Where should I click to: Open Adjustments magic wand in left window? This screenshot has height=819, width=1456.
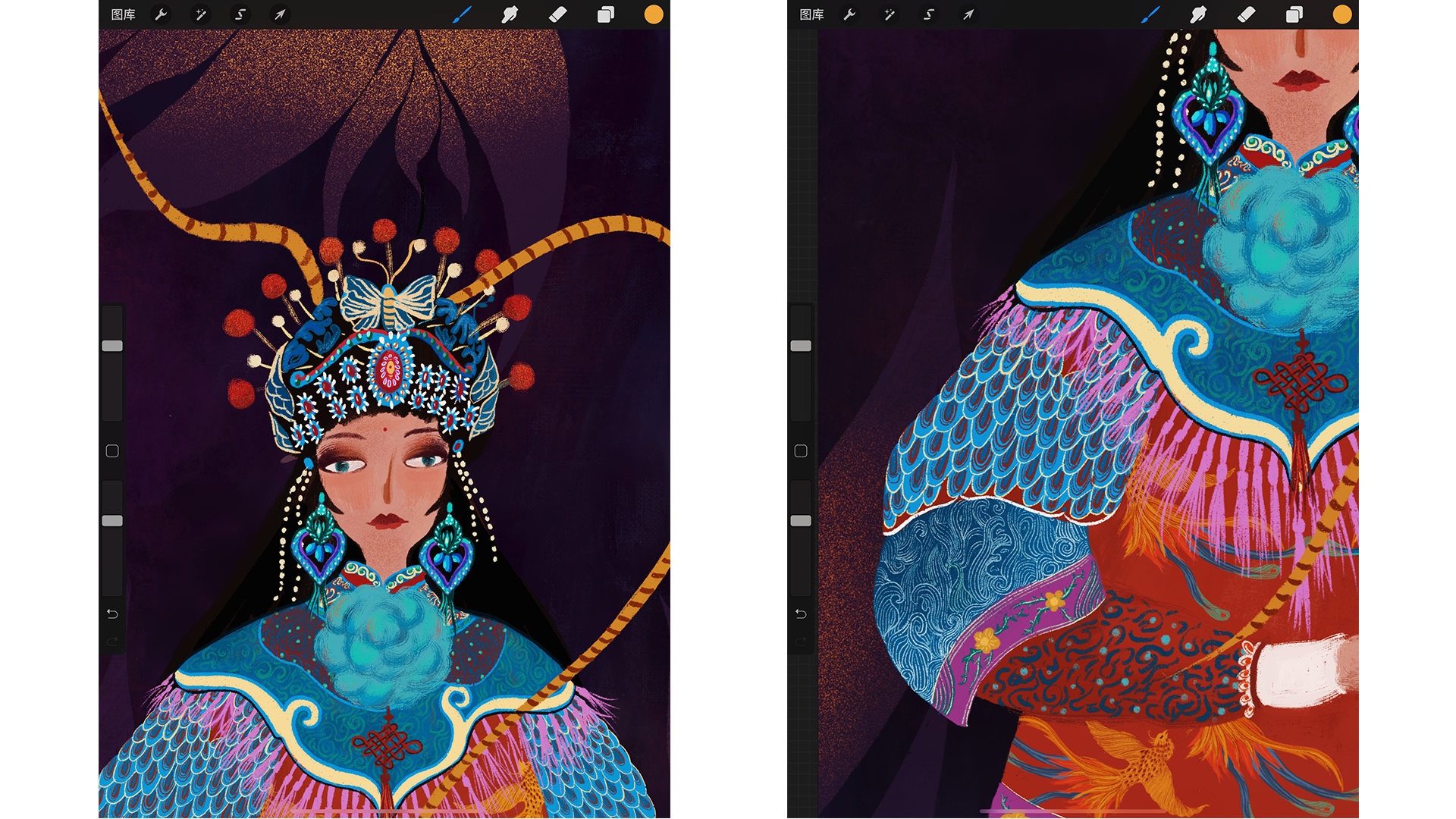click(200, 14)
